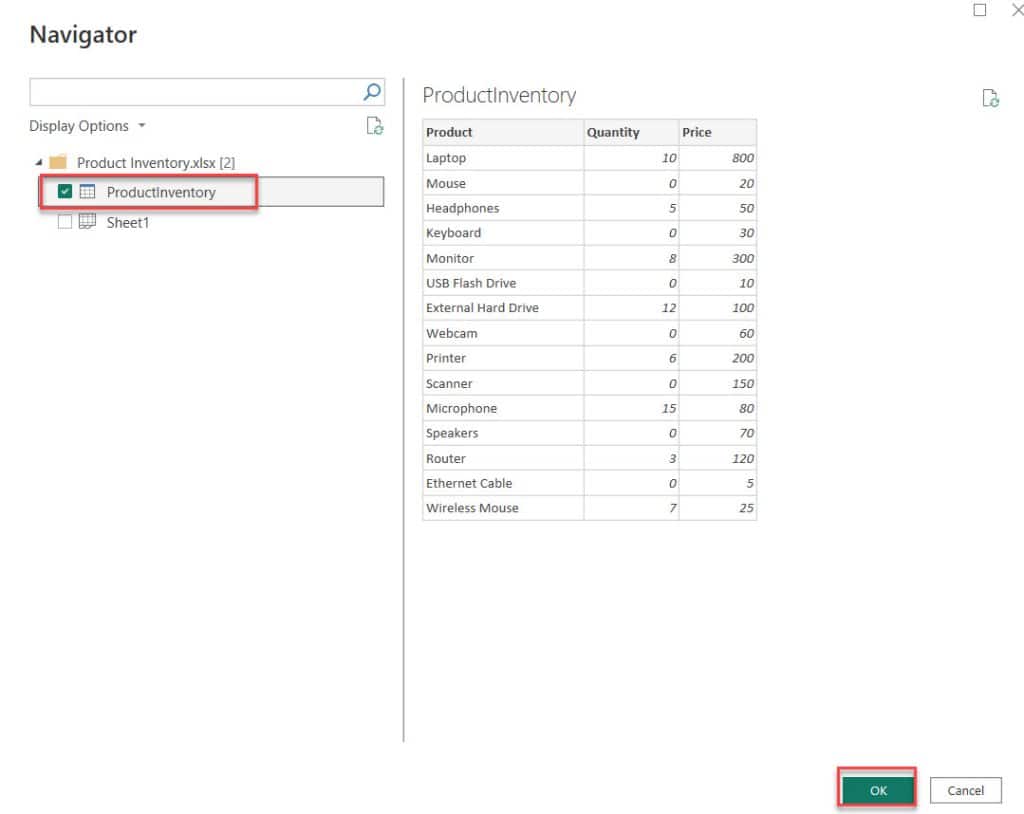This screenshot has height=814, width=1024.
Task: Collapse the Product Inventory.xlsx tree node
Action: 39,162
